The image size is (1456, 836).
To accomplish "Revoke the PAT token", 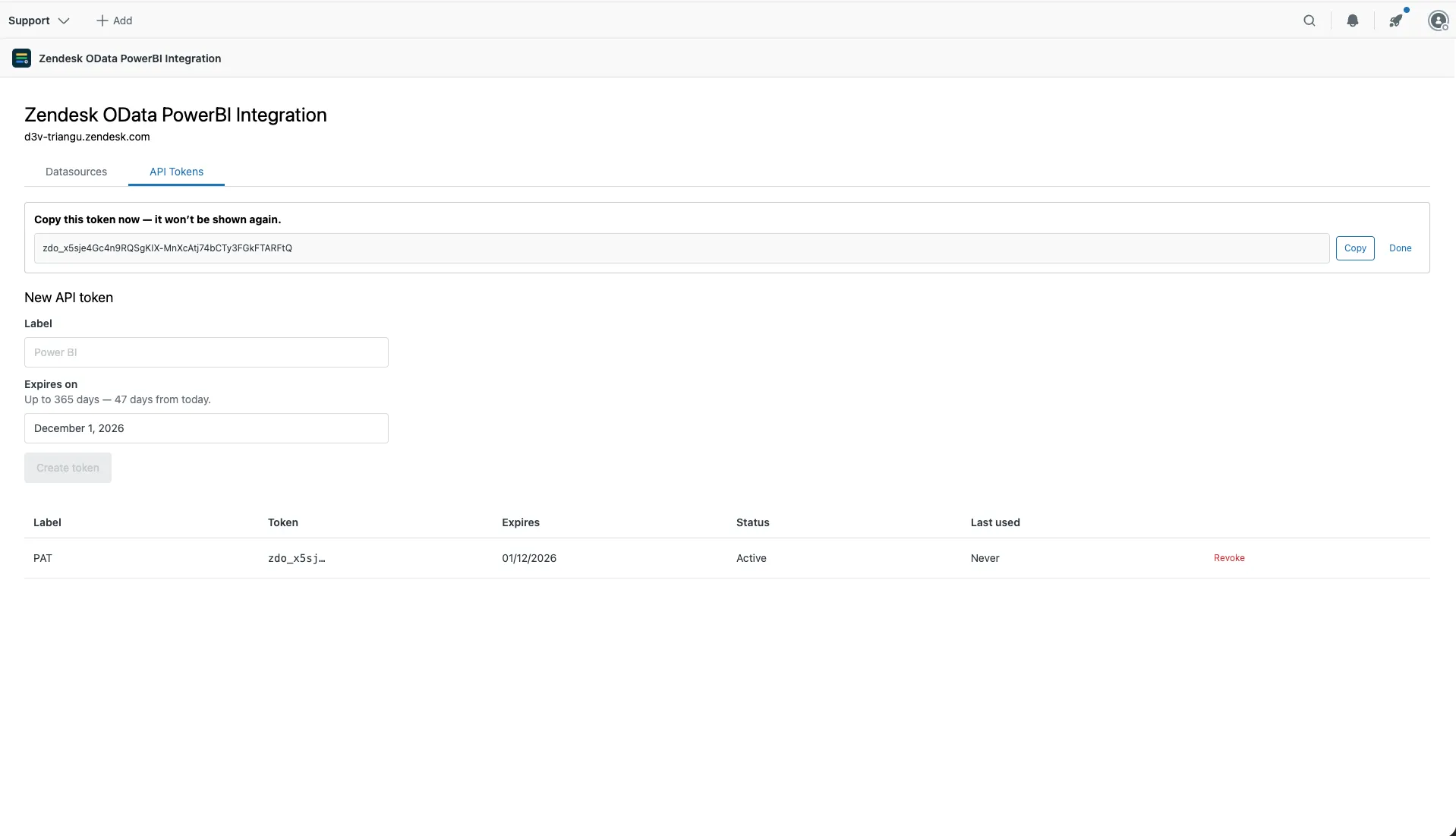I will tap(1229, 558).
